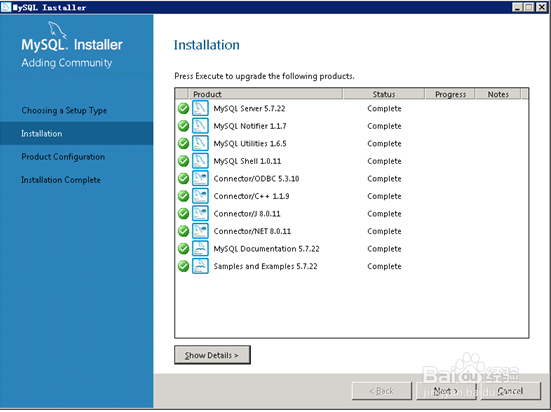Click the green check icon for Connector/J 8.0.11

(x=183, y=213)
